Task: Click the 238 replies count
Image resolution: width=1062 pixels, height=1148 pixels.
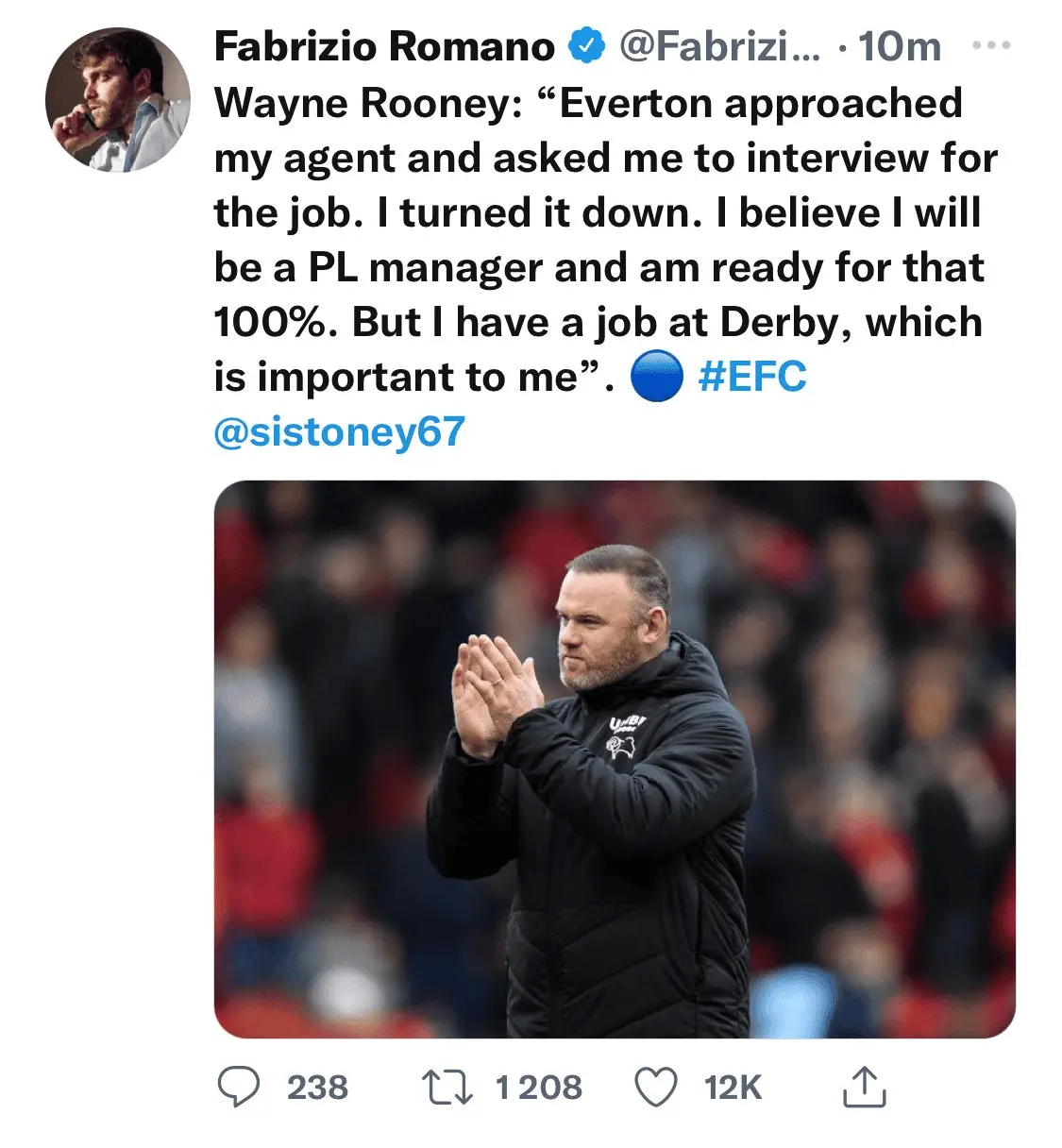Action: point(317,1088)
